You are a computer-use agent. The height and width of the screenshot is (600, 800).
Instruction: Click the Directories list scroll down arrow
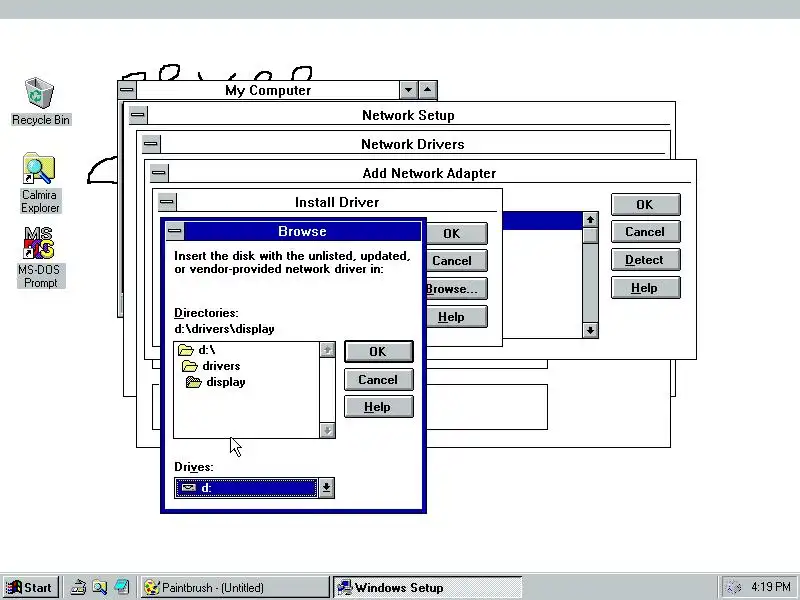[x=328, y=430]
